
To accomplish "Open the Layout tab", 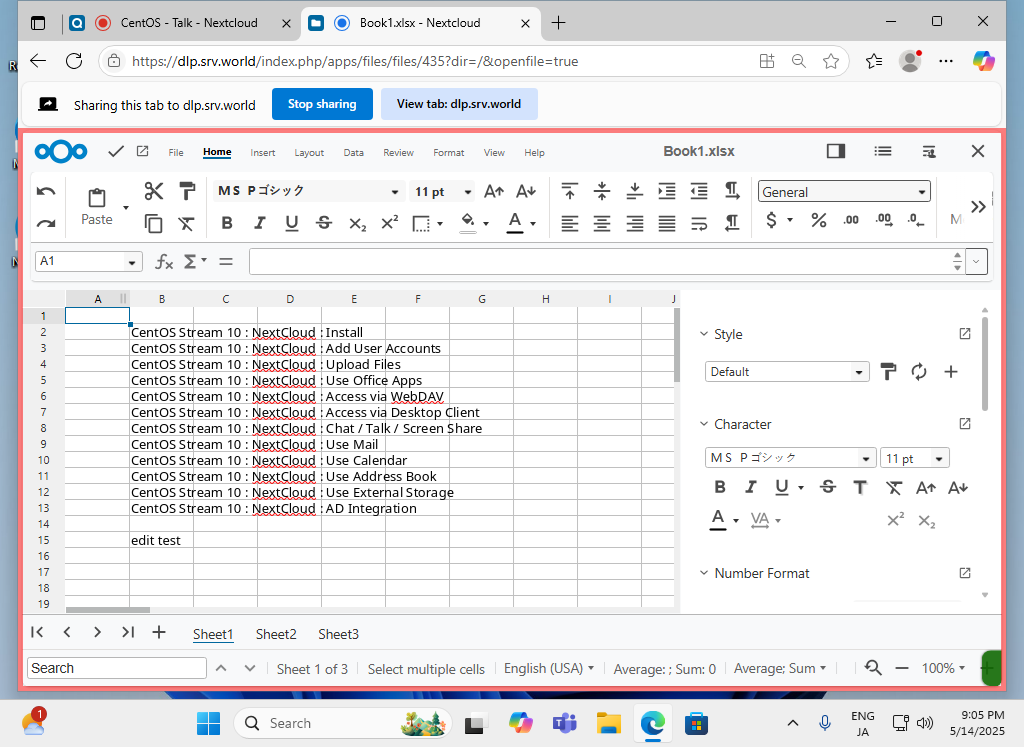I will pyautogui.click(x=309, y=152).
